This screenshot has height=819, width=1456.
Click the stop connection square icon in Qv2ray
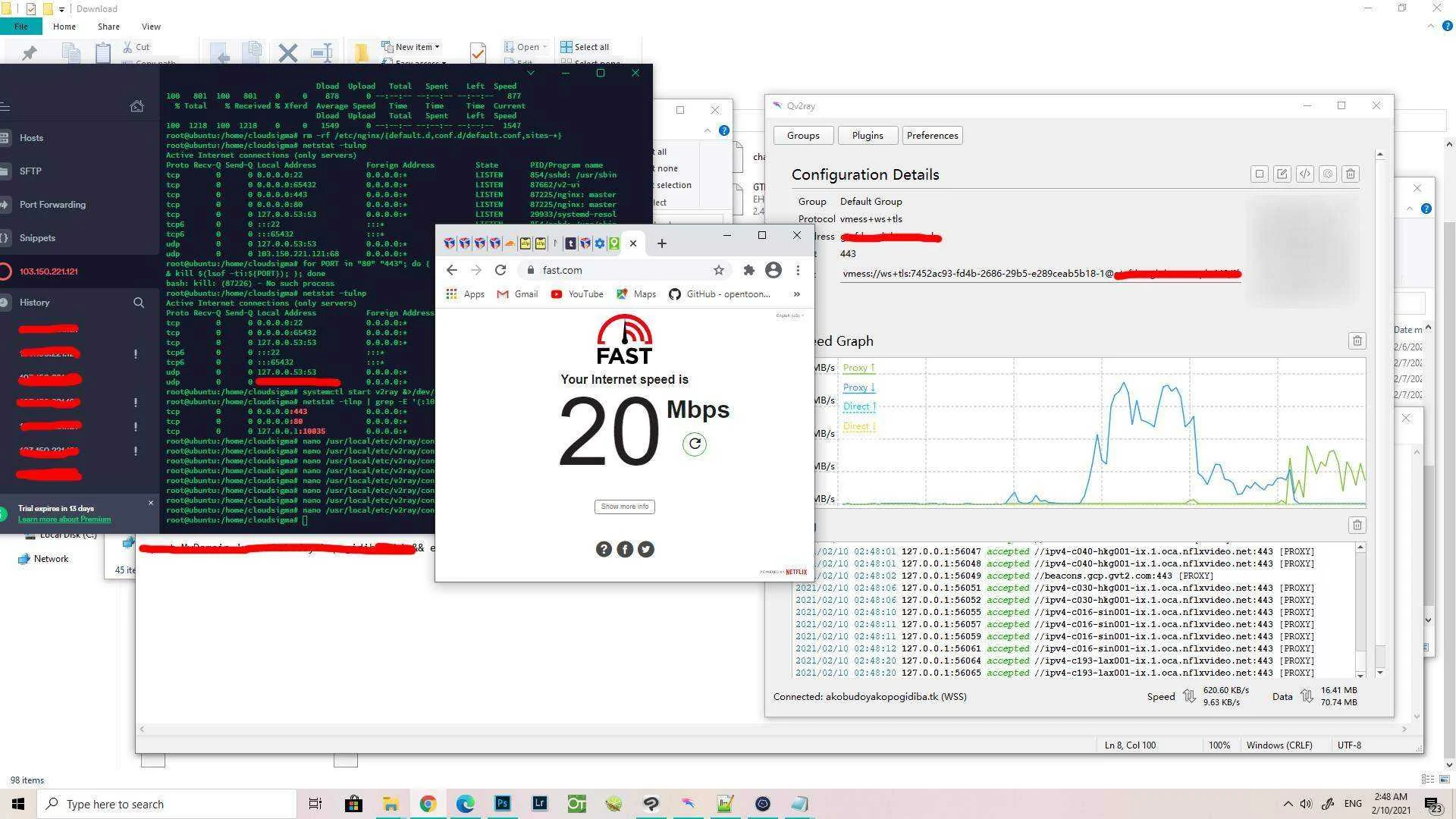(1260, 174)
